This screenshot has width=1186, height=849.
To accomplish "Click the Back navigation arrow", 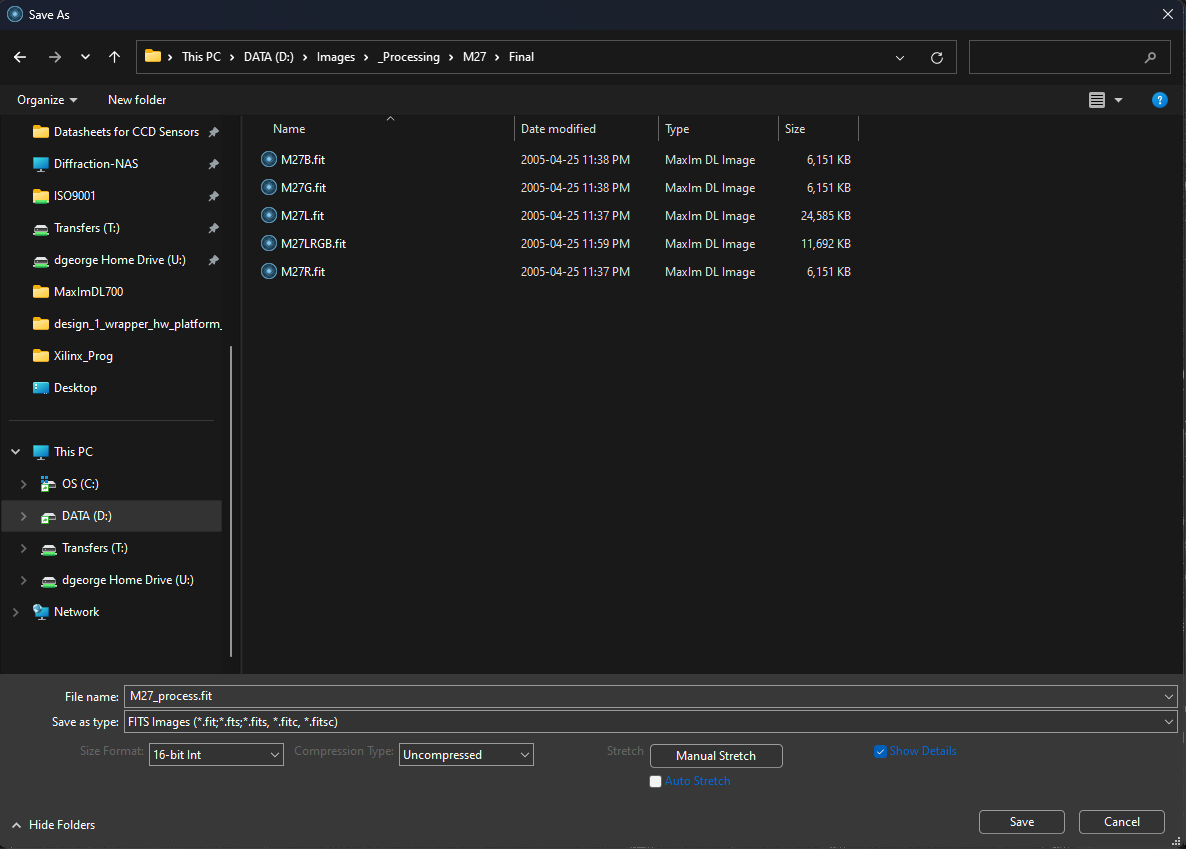I will 20,57.
